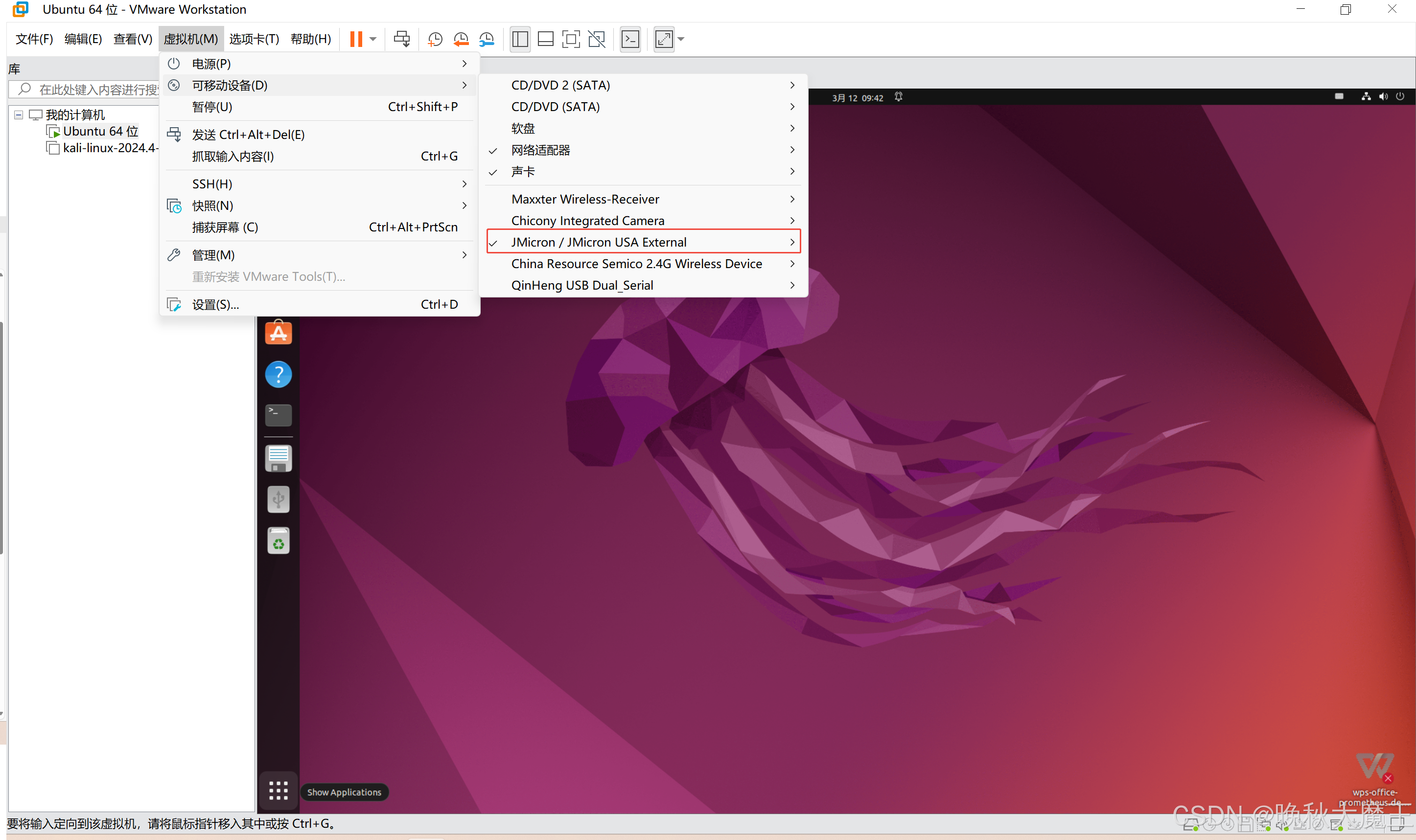Screen dimensions: 1416x840
Task: Click the send Ctrl+Alt+Del toolbar icon
Action: [x=401, y=39]
